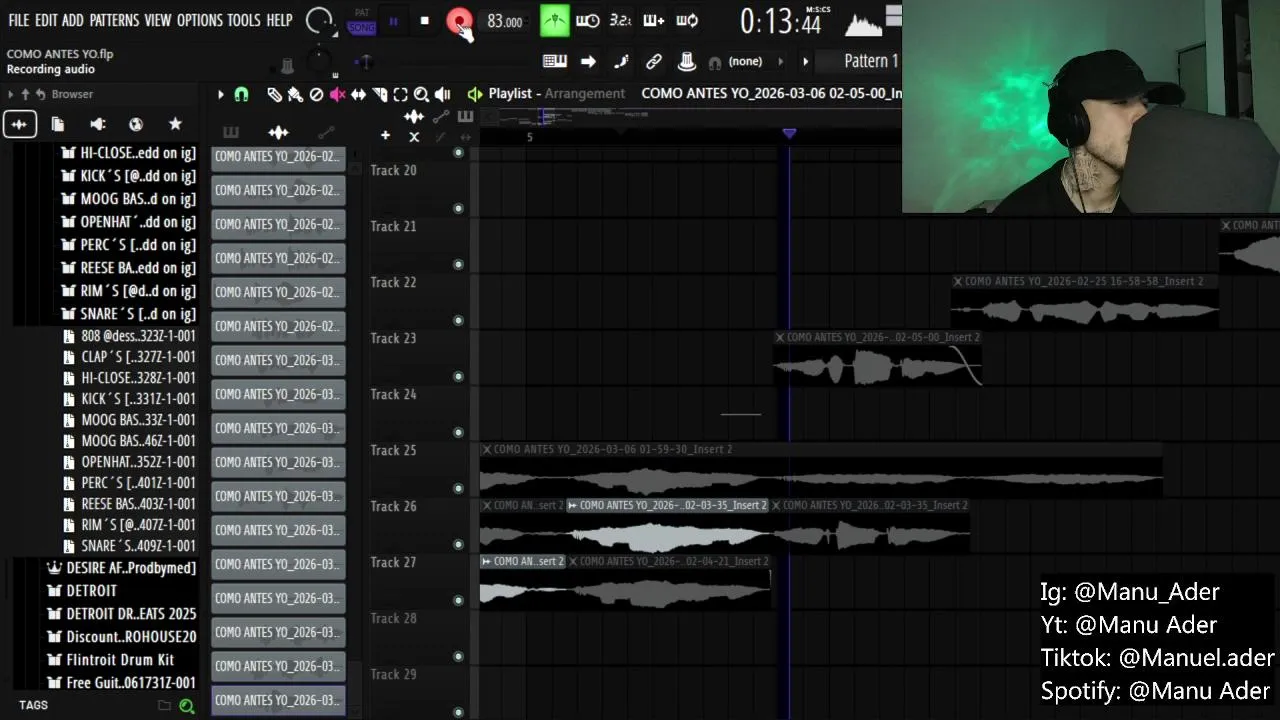The image size is (1280, 720).
Task: Select the Browser plugin tab icon
Action: pos(97,124)
